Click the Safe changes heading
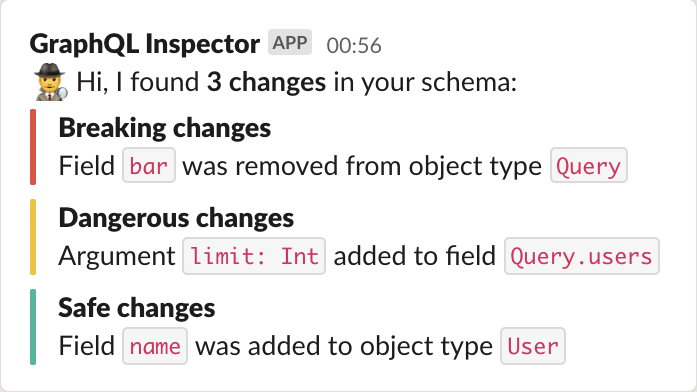 pos(136,308)
